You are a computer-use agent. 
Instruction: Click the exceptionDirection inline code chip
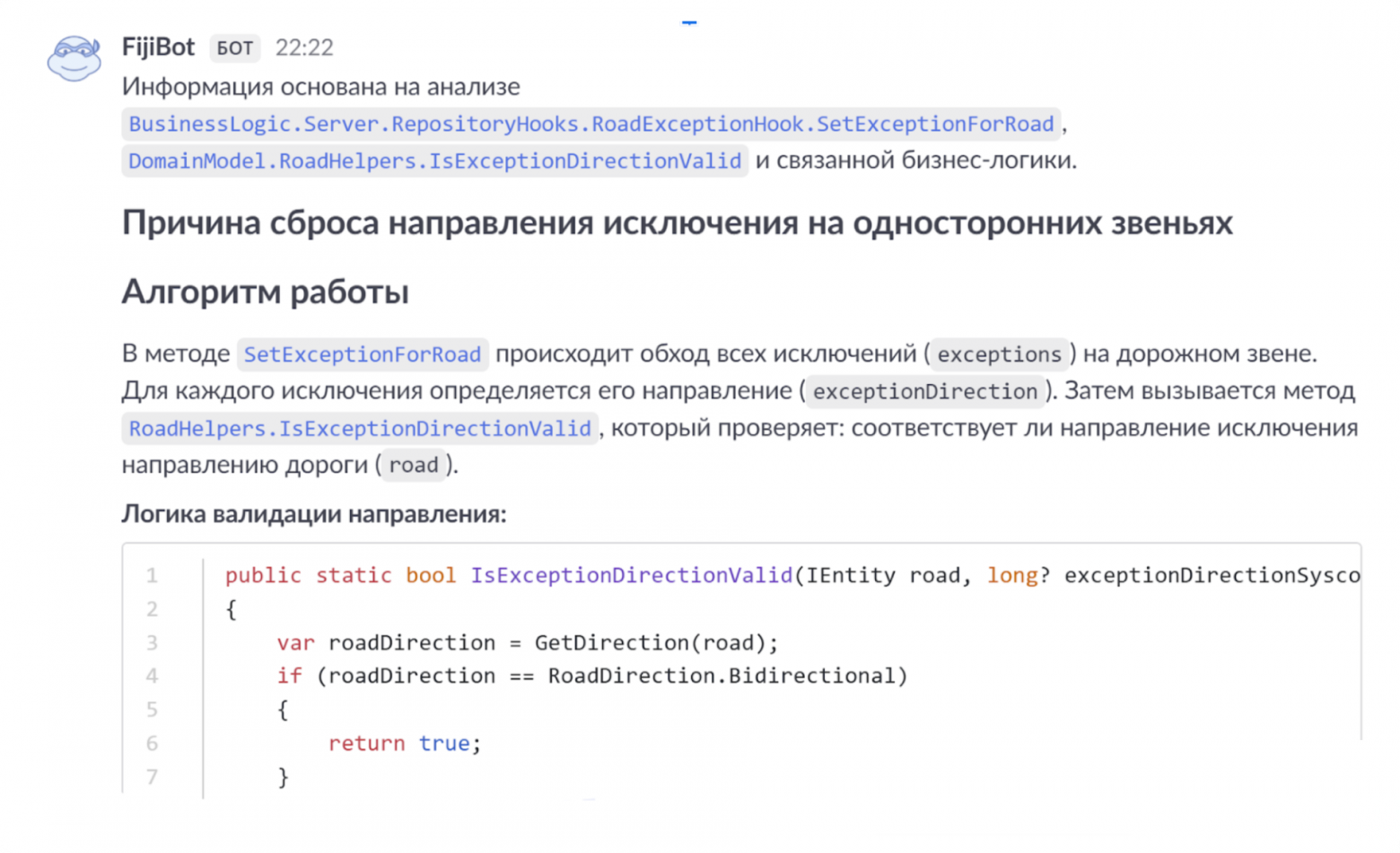925,391
